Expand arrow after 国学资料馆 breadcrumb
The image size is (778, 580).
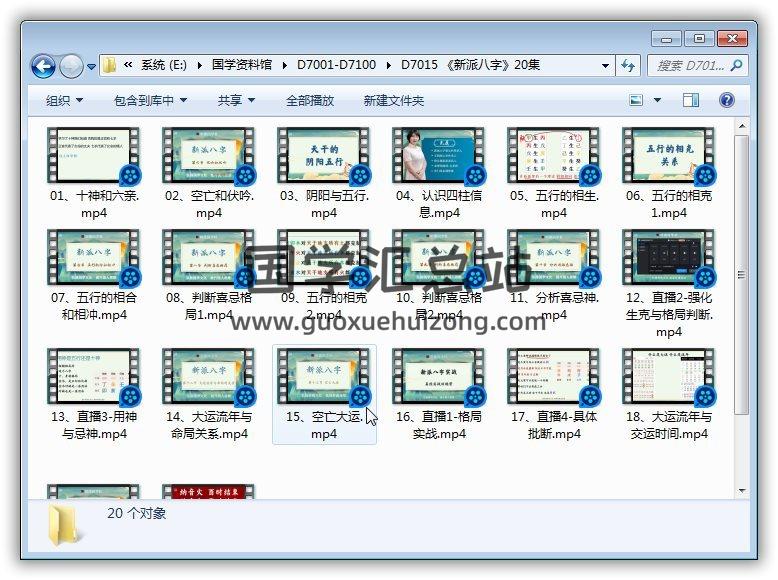[x=285, y=65]
